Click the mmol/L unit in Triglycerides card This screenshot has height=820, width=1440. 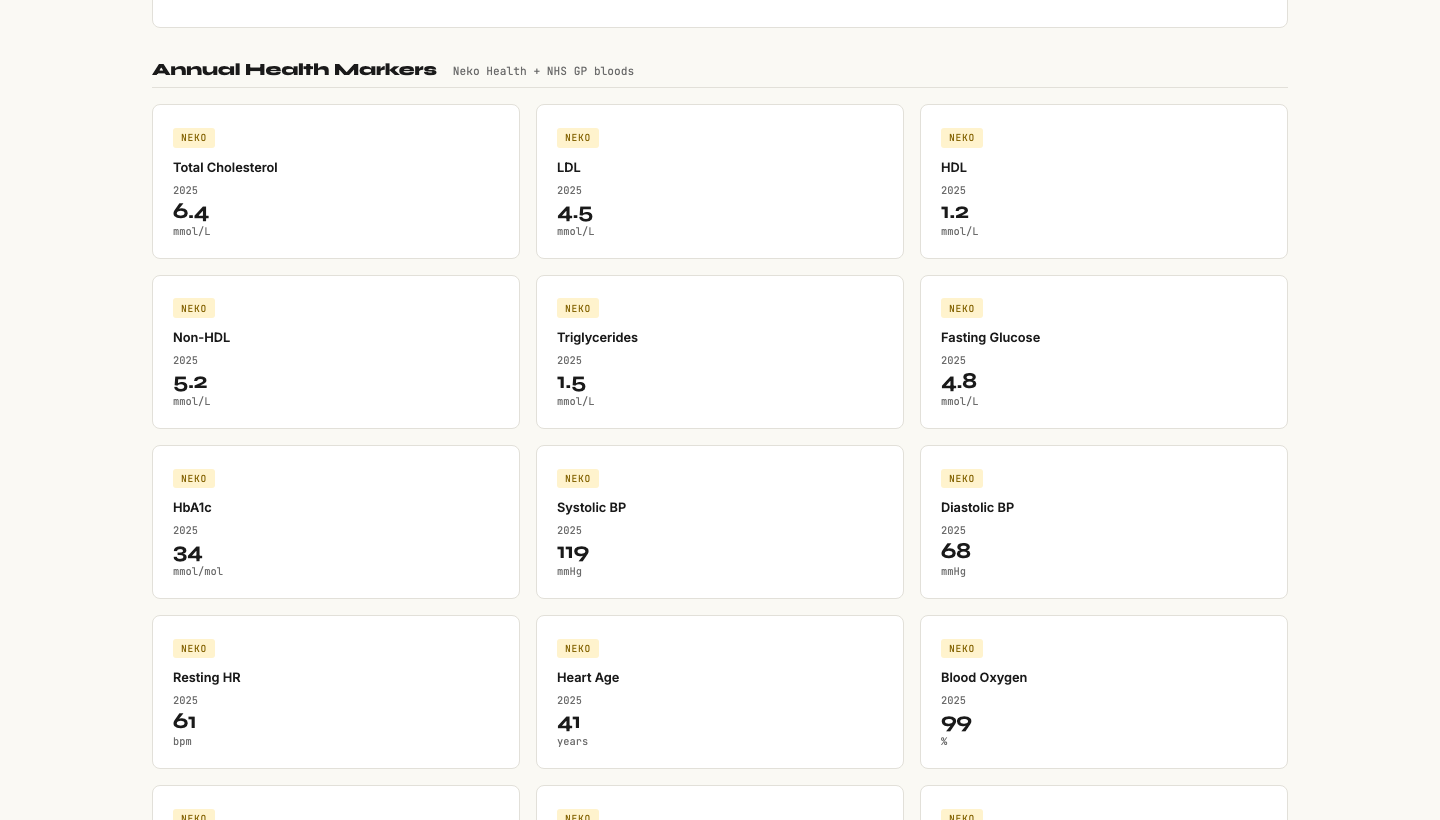click(576, 402)
